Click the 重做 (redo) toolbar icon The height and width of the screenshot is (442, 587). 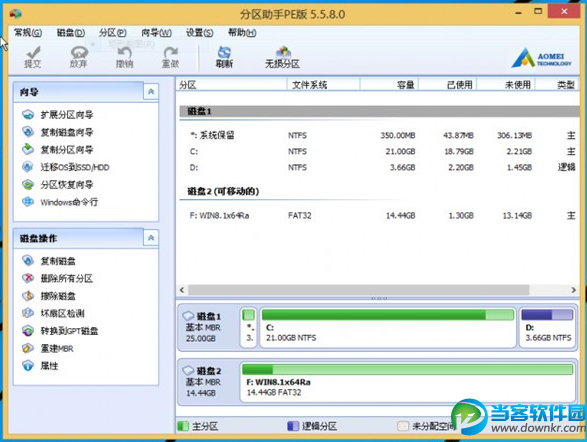[x=170, y=57]
